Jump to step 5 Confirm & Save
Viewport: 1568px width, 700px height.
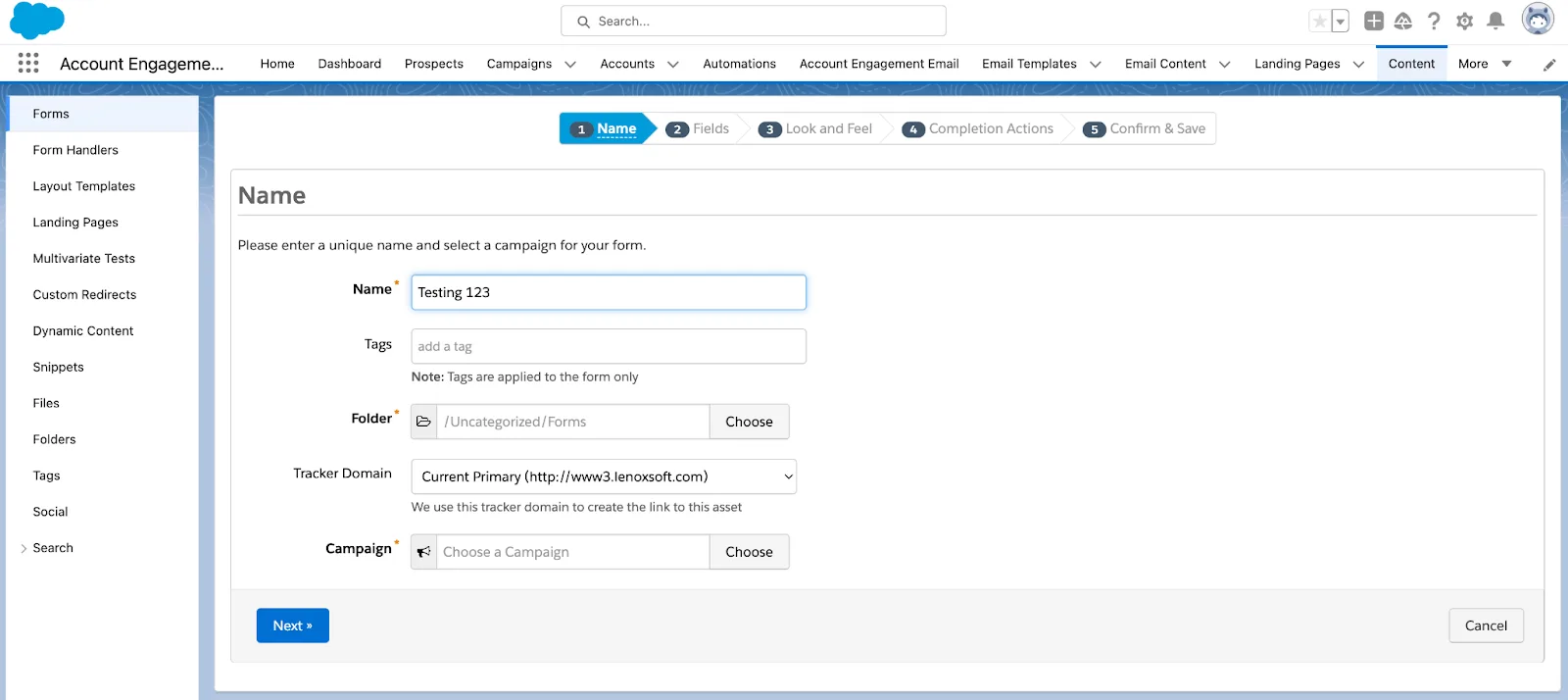tap(1145, 128)
